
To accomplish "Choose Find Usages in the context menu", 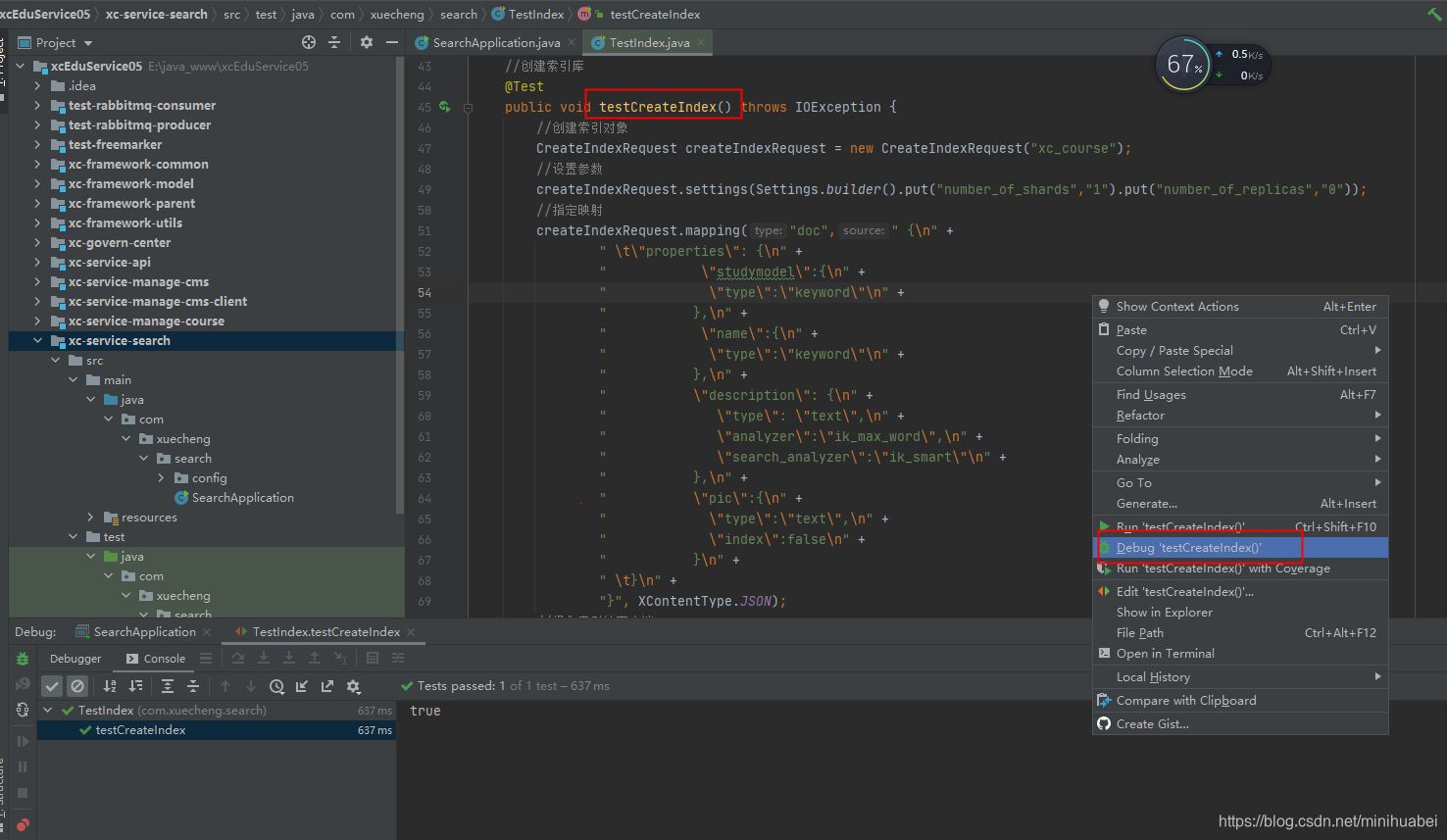I will tap(1240, 395).
